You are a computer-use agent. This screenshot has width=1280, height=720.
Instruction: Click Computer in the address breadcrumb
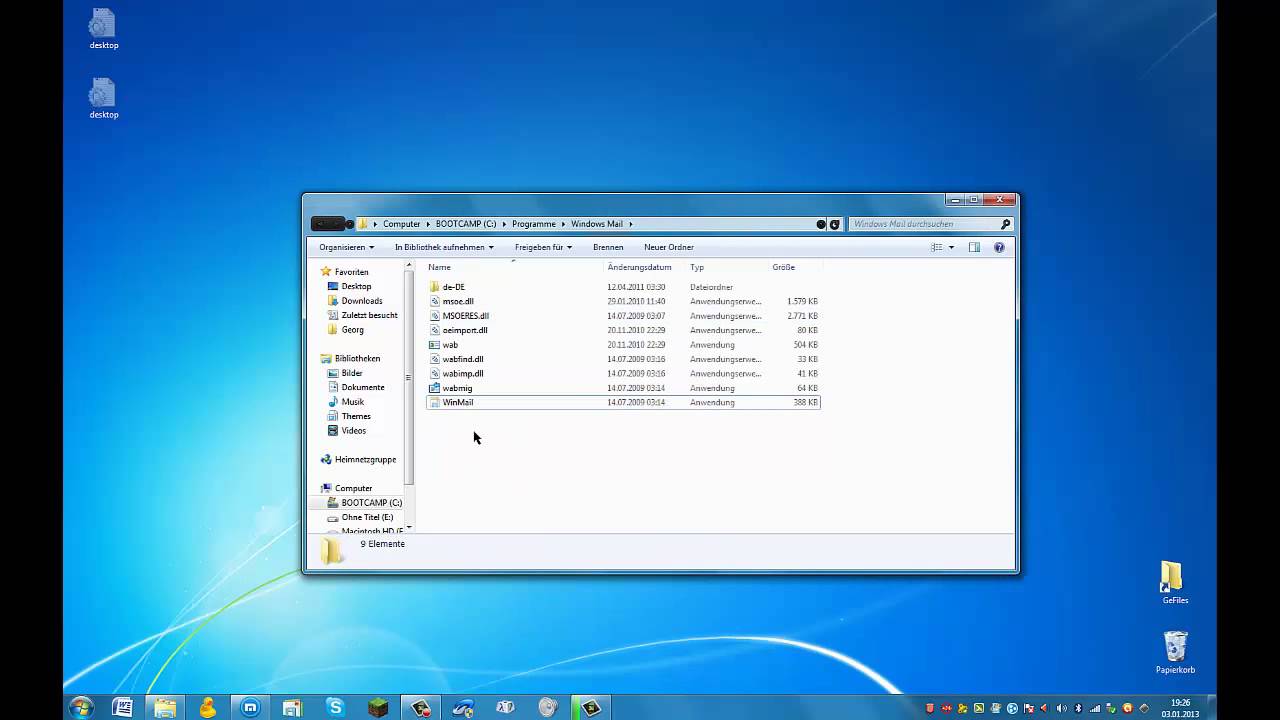click(402, 224)
